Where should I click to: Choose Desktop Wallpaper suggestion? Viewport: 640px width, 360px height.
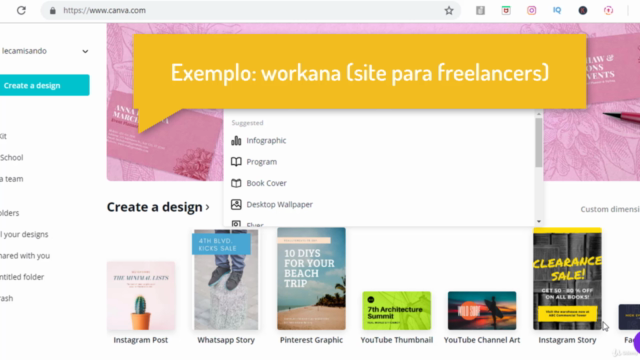(280, 204)
